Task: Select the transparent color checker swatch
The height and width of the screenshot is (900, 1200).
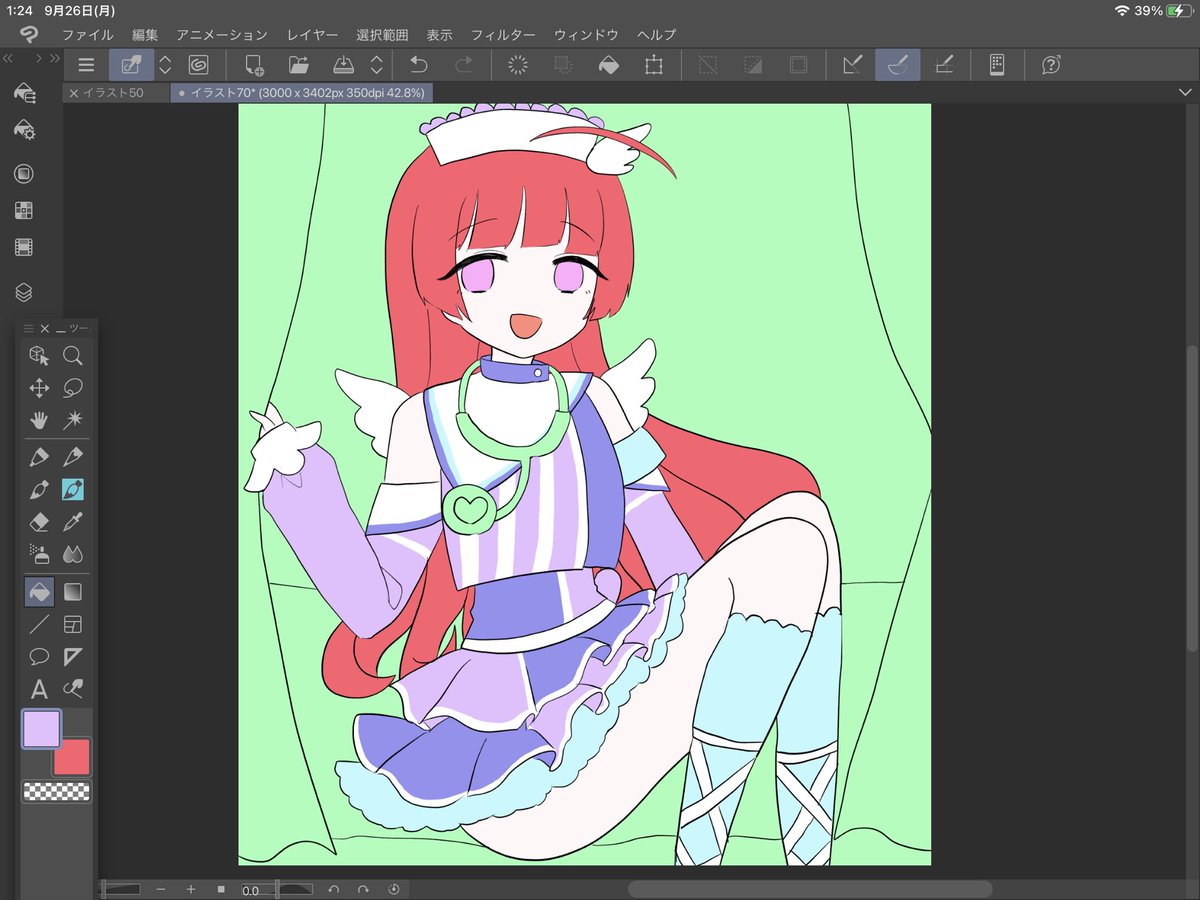Action: 57,792
